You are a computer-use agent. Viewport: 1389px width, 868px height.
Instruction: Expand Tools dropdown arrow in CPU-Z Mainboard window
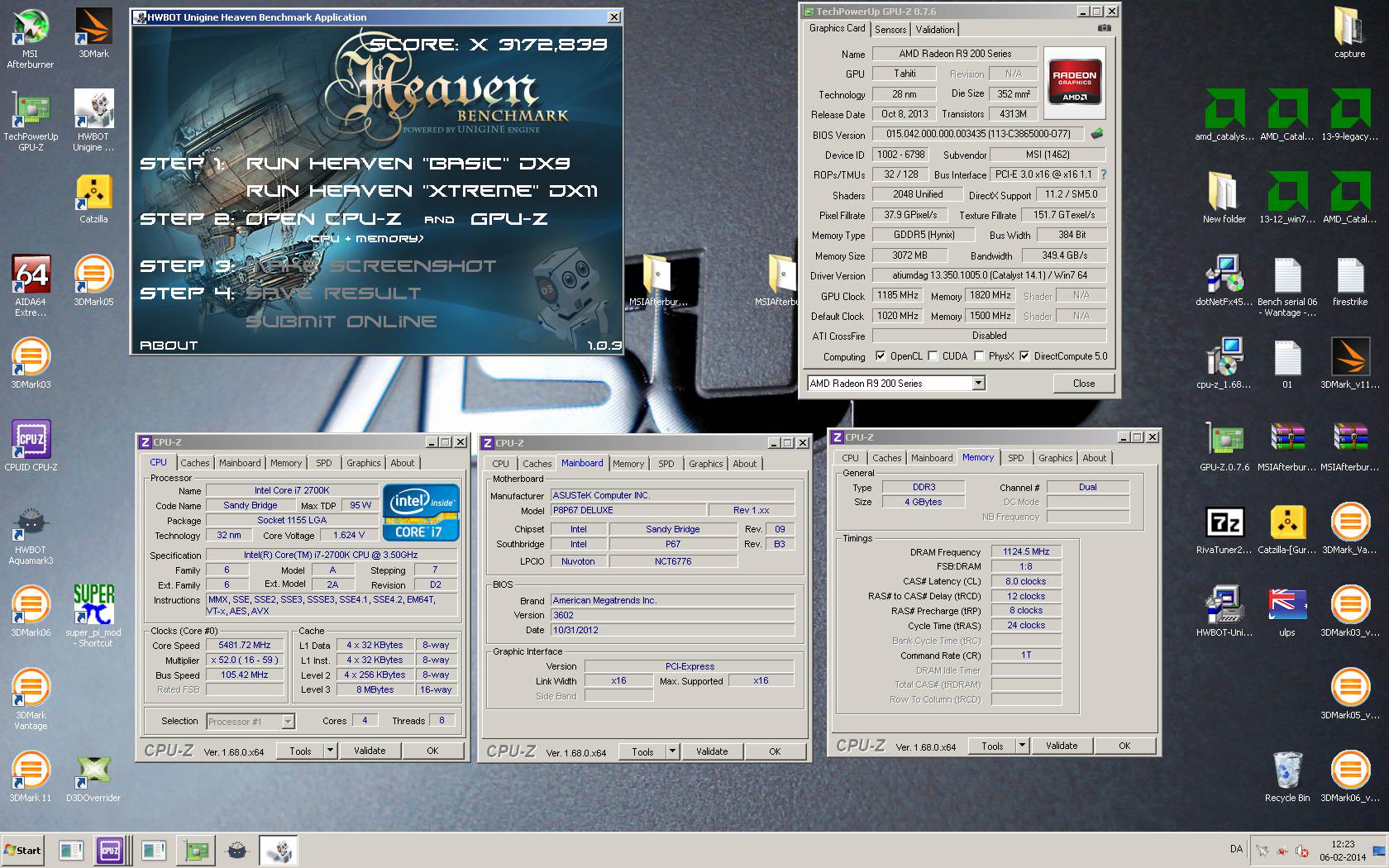(672, 751)
